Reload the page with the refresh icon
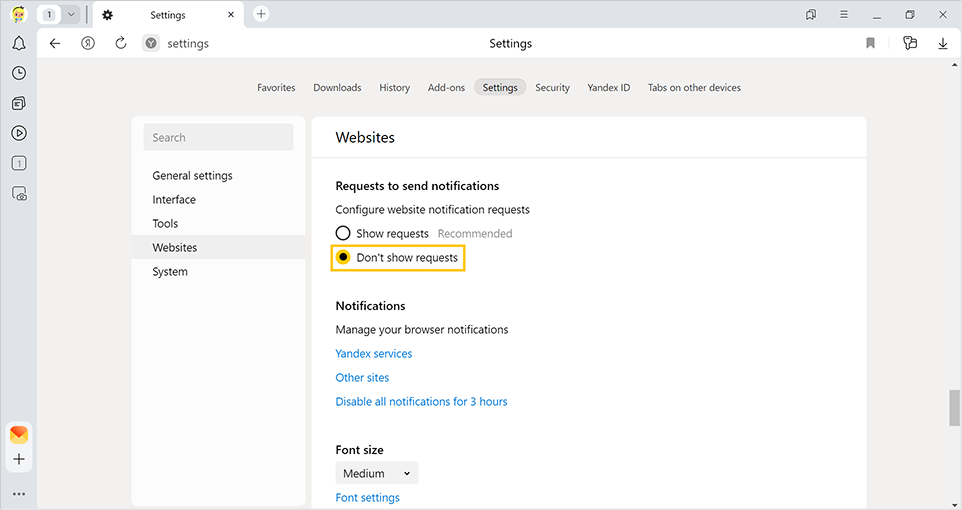The image size is (962, 510). coord(120,43)
